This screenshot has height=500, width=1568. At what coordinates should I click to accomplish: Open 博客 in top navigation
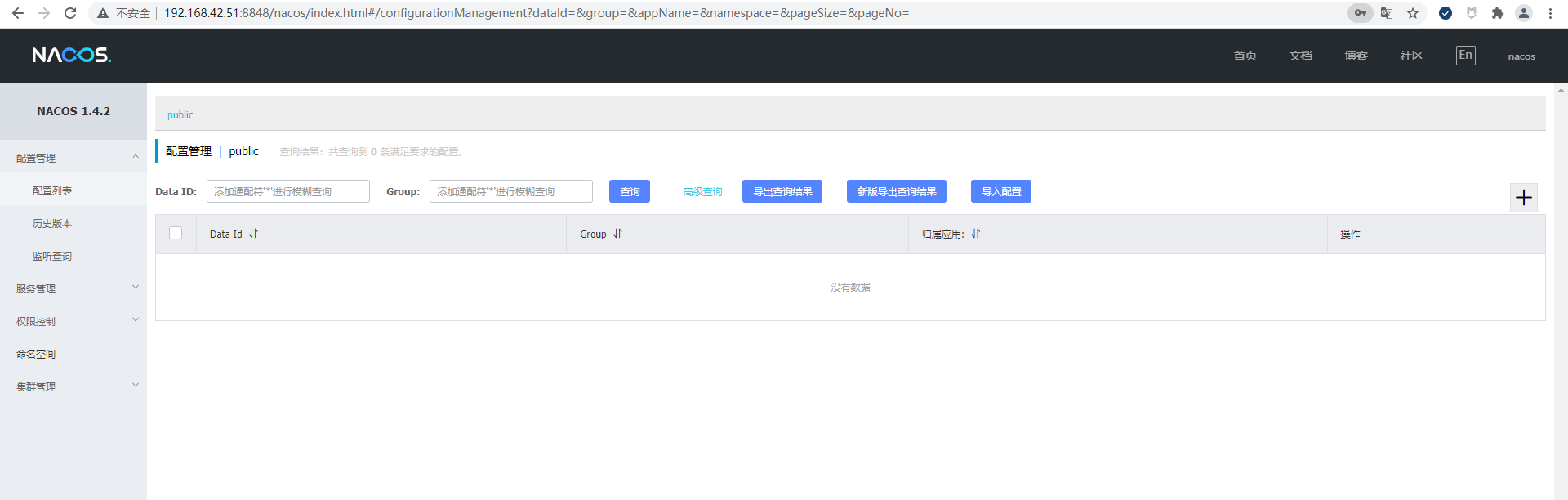1356,56
